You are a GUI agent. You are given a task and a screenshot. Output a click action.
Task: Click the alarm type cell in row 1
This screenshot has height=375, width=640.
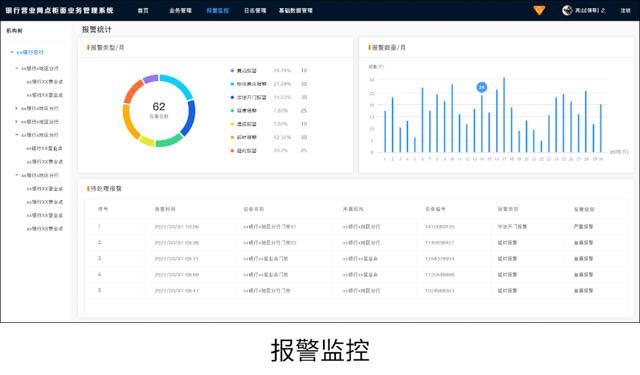pyautogui.click(x=512, y=226)
